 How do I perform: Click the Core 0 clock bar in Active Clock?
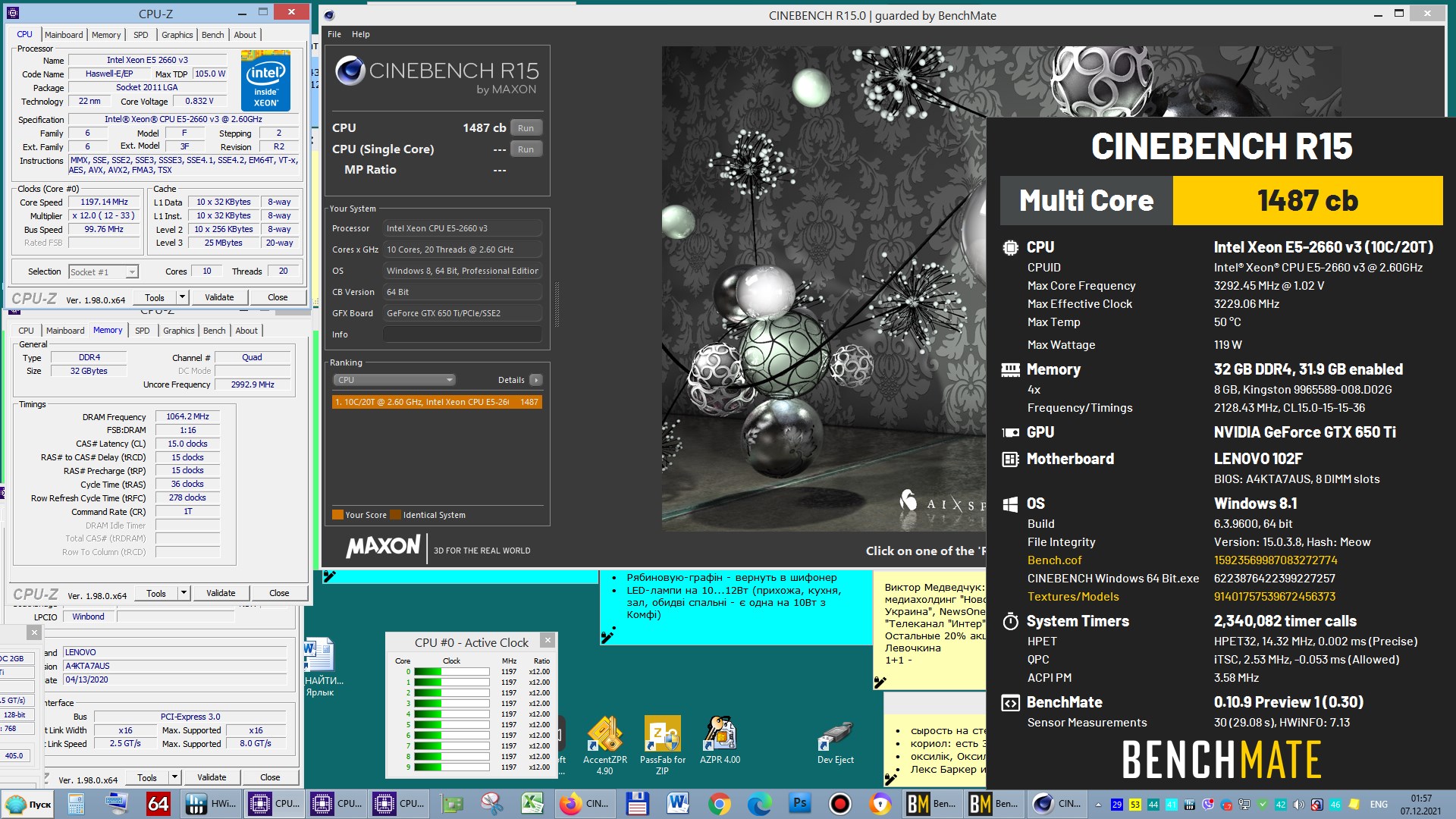[451, 672]
